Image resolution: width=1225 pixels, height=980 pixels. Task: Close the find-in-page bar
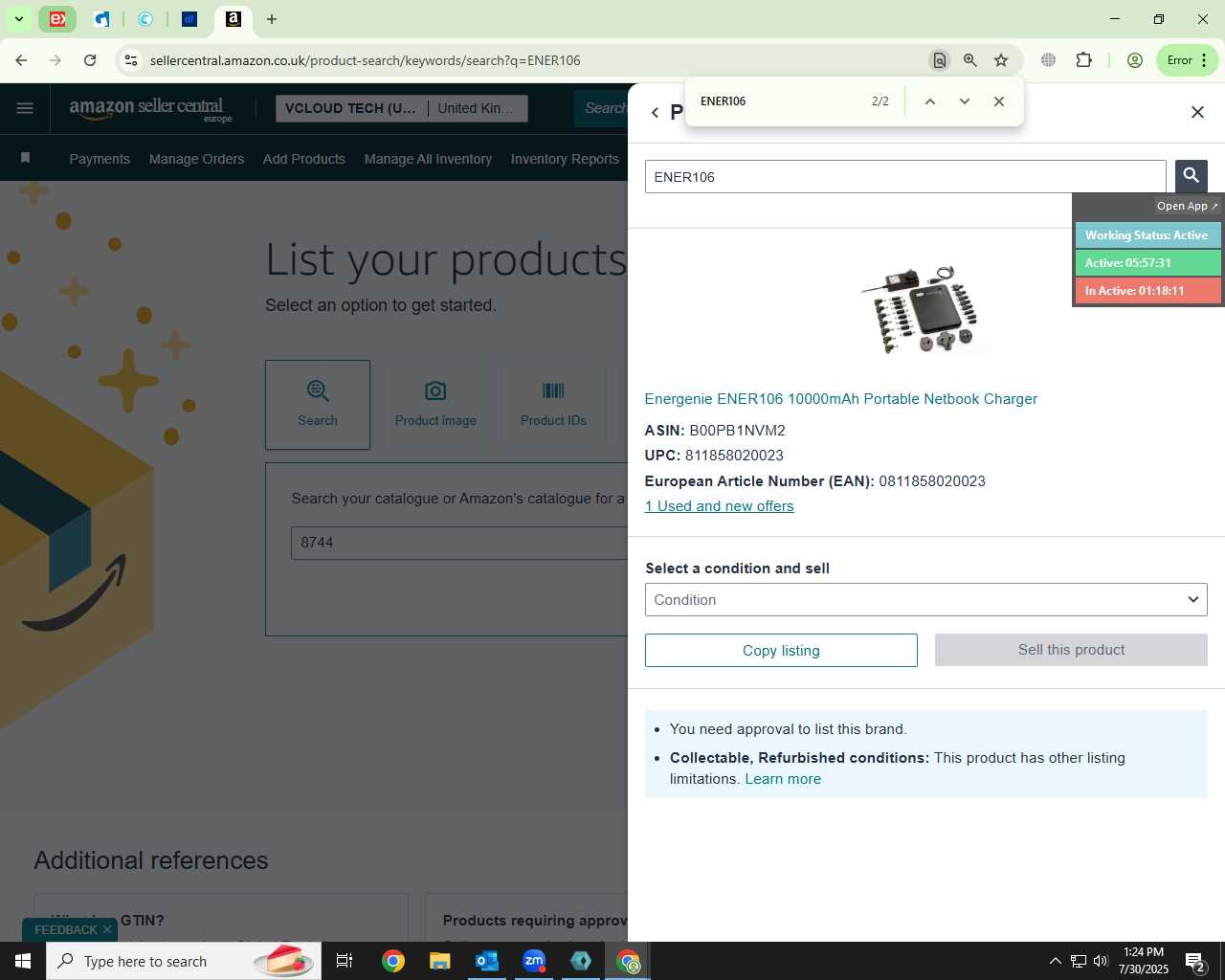[999, 101]
